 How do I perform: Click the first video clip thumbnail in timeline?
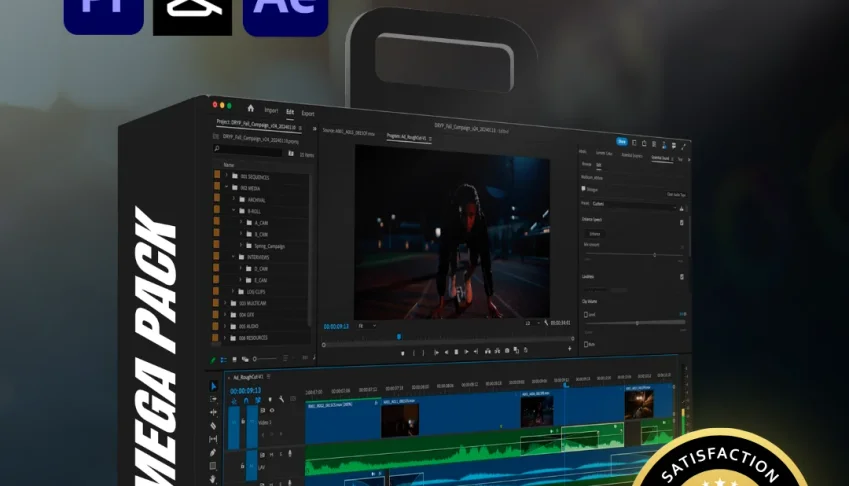[400, 421]
